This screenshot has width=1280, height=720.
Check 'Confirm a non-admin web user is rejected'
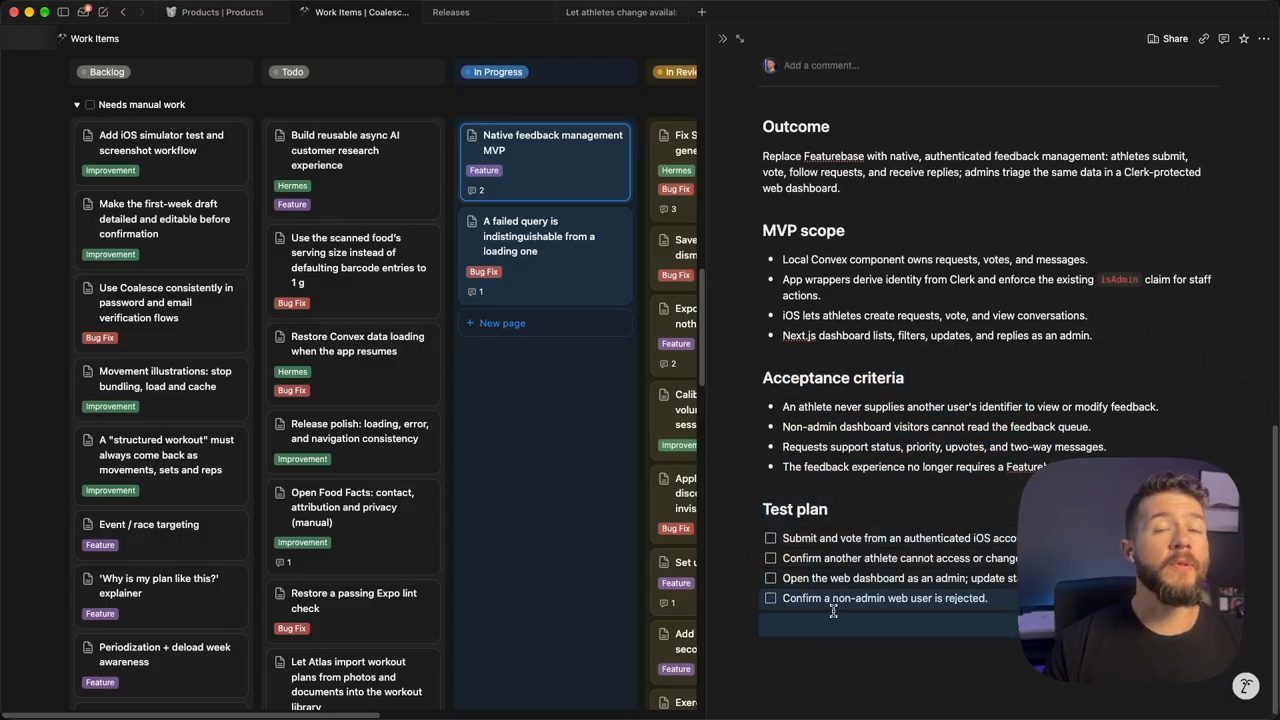[x=770, y=598]
